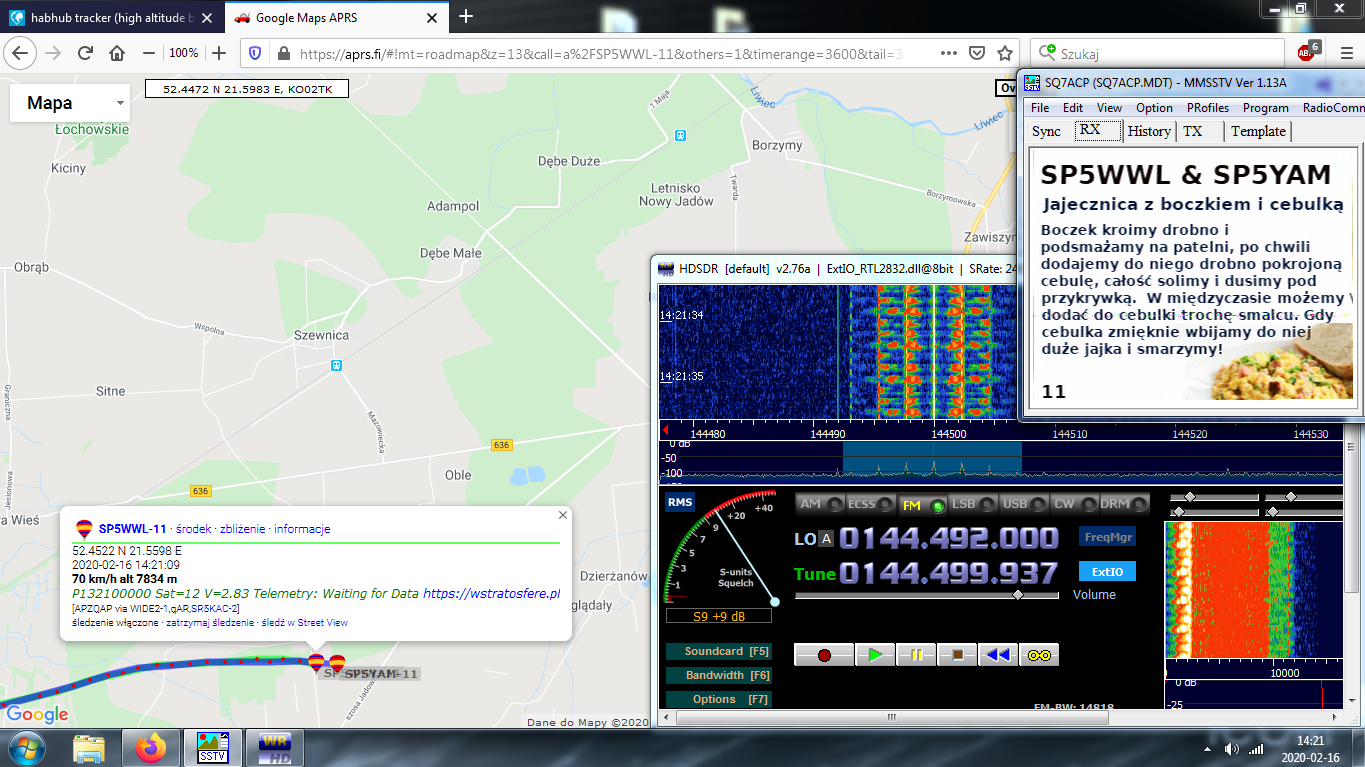This screenshot has height=767, width=1365.
Task: Select the LSB mode button
Action: click(x=973, y=505)
